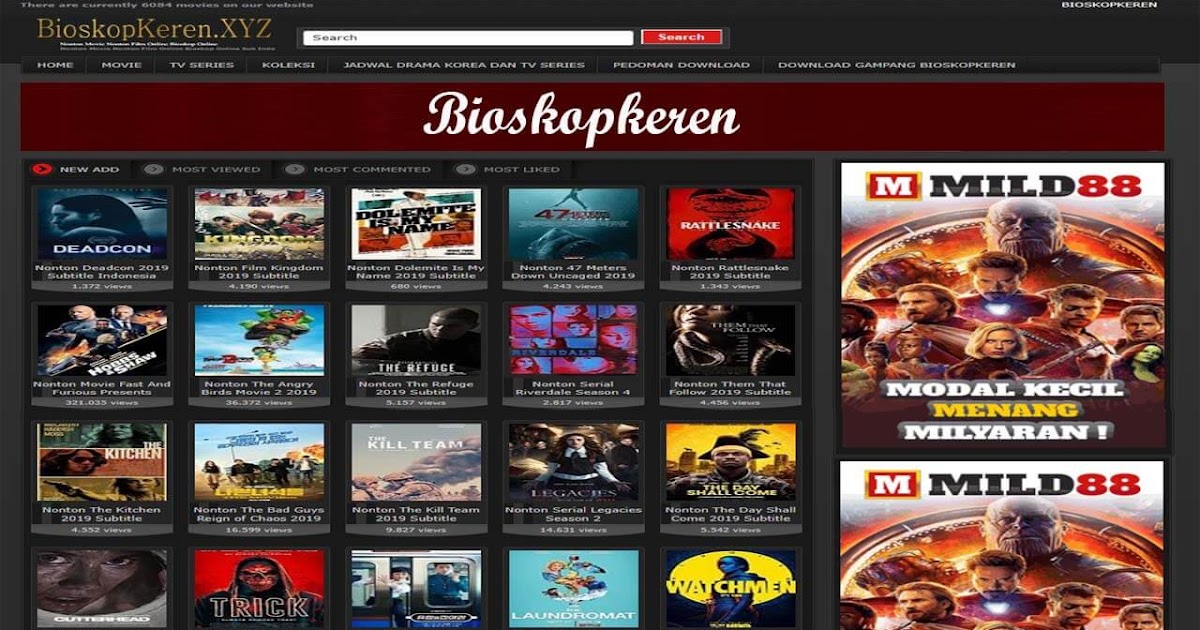Open The Refuge movie poster
Screen dimensions: 1200x630
(x=416, y=340)
